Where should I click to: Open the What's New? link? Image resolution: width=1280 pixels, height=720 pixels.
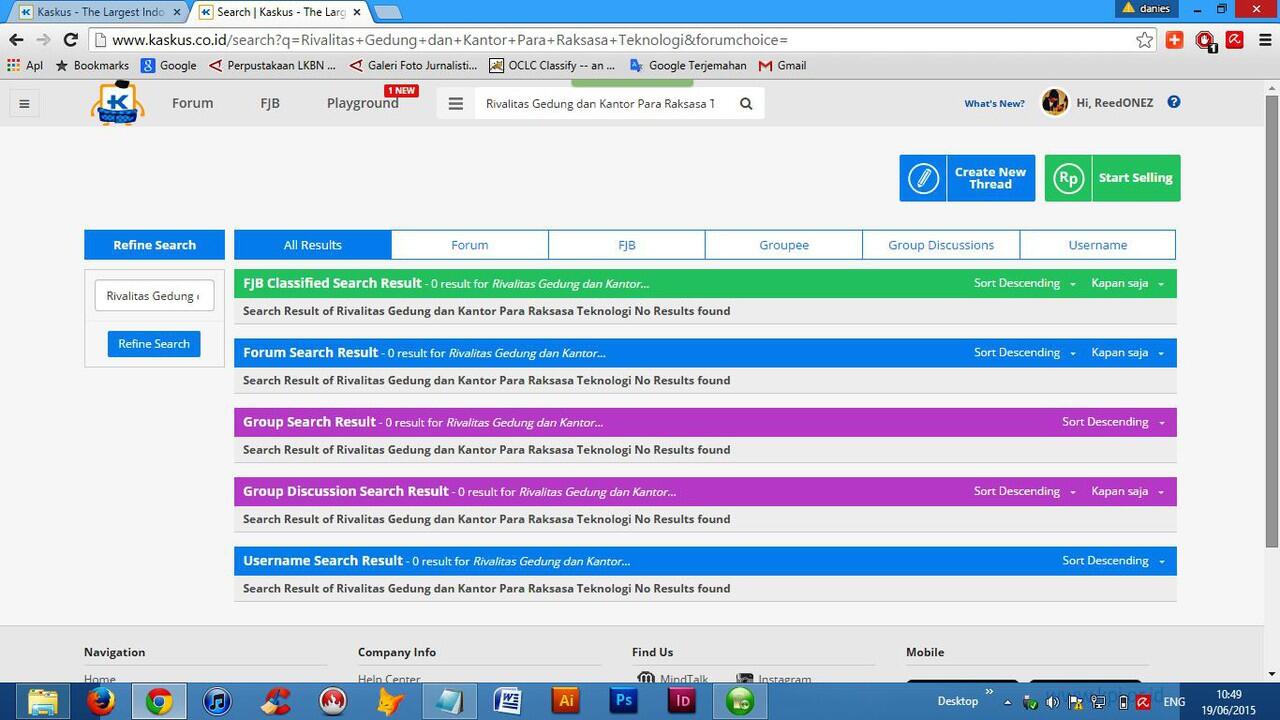994,103
